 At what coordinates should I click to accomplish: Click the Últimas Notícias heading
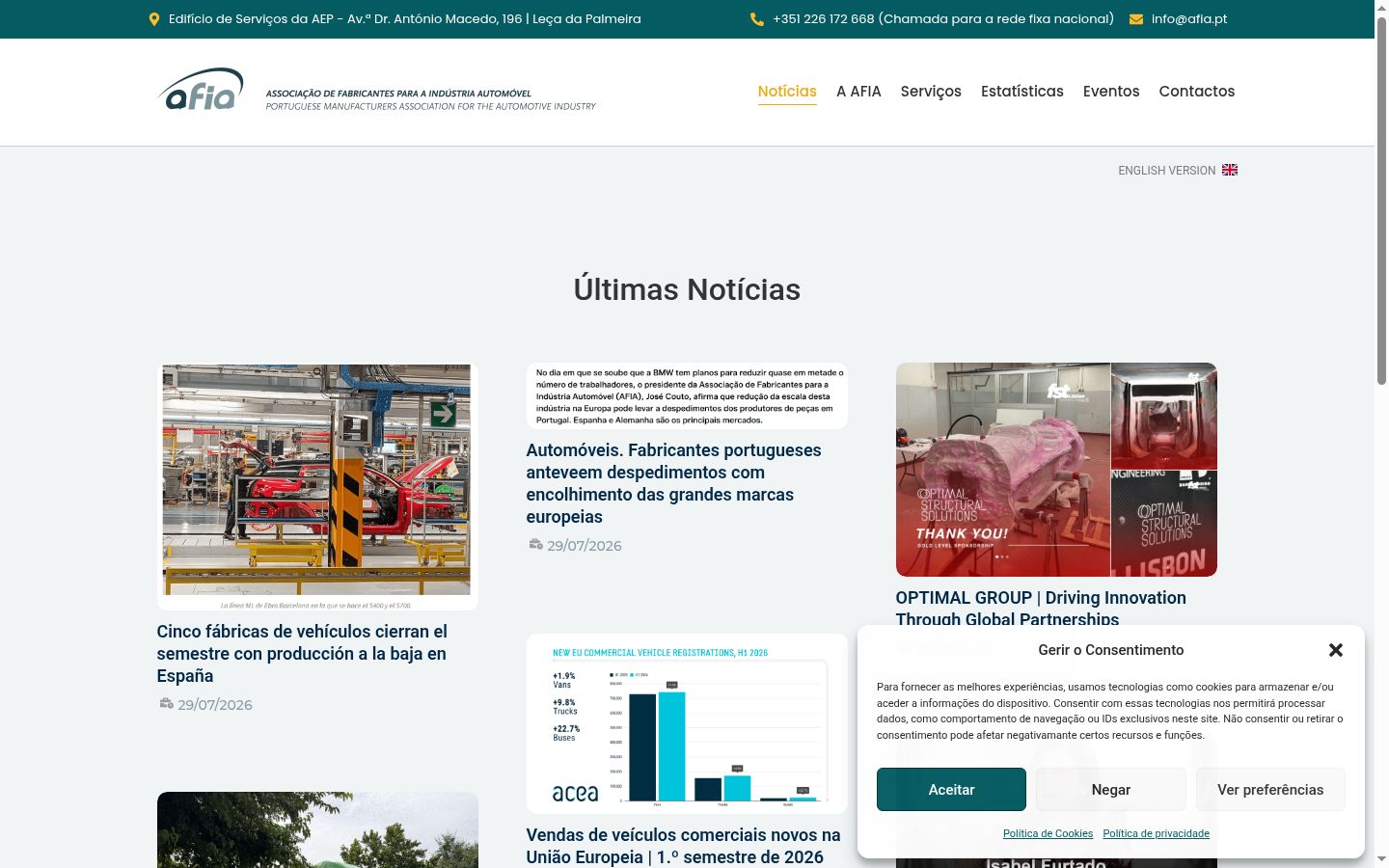click(x=687, y=289)
